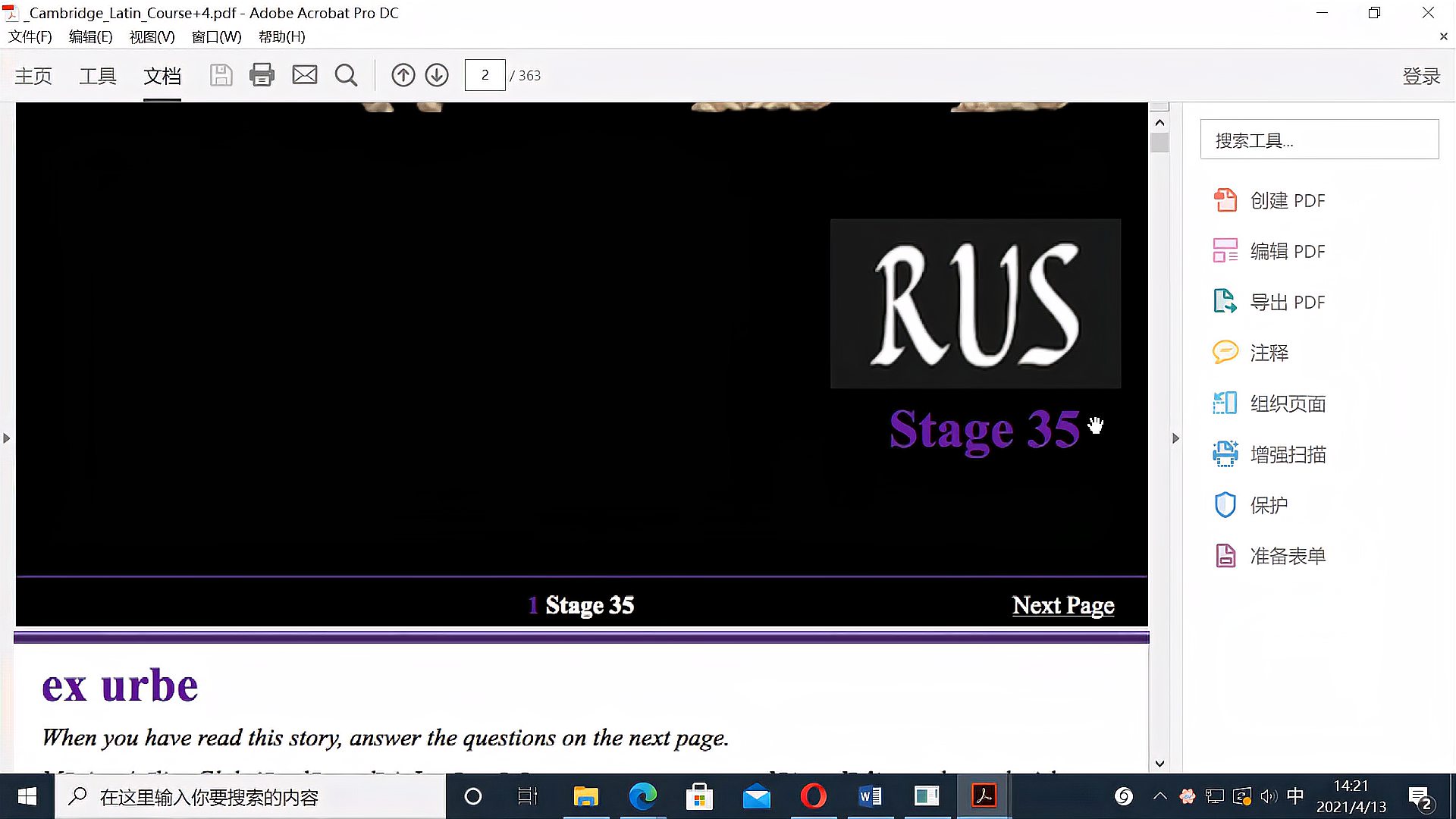The width and height of the screenshot is (1456, 819).
Task: Click the scroll down arrow button
Action: tap(1159, 763)
